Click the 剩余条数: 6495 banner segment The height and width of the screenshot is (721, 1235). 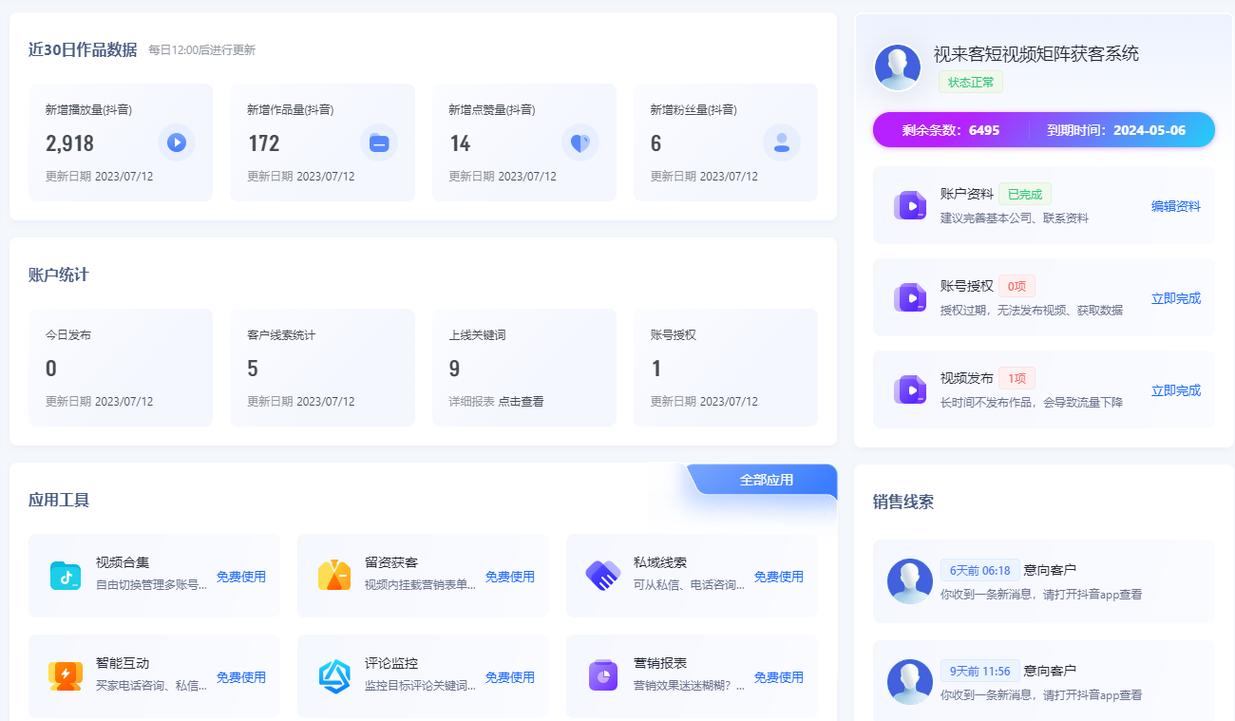[951, 130]
